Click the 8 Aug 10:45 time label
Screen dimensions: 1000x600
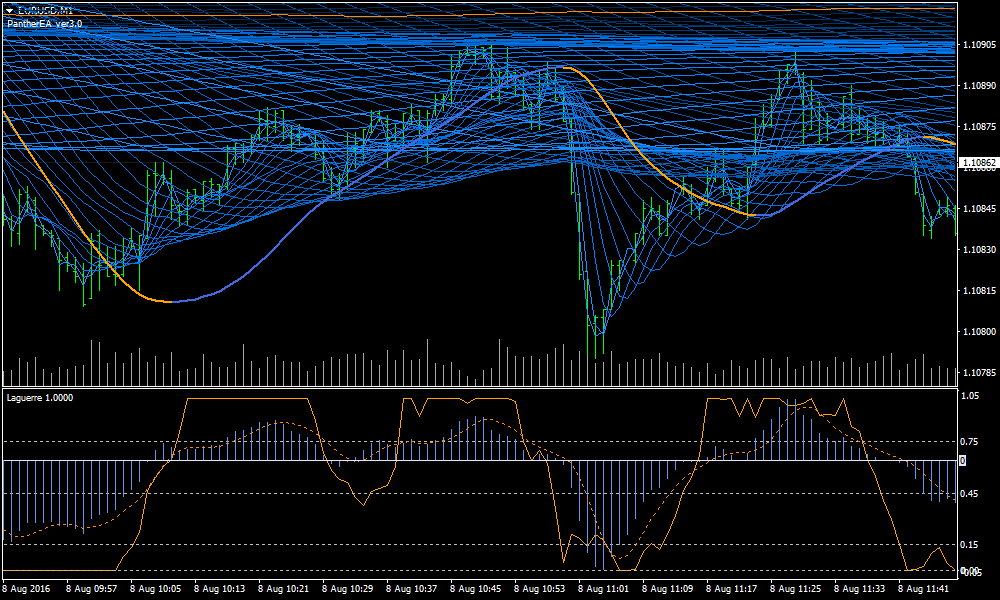(476, 589)
